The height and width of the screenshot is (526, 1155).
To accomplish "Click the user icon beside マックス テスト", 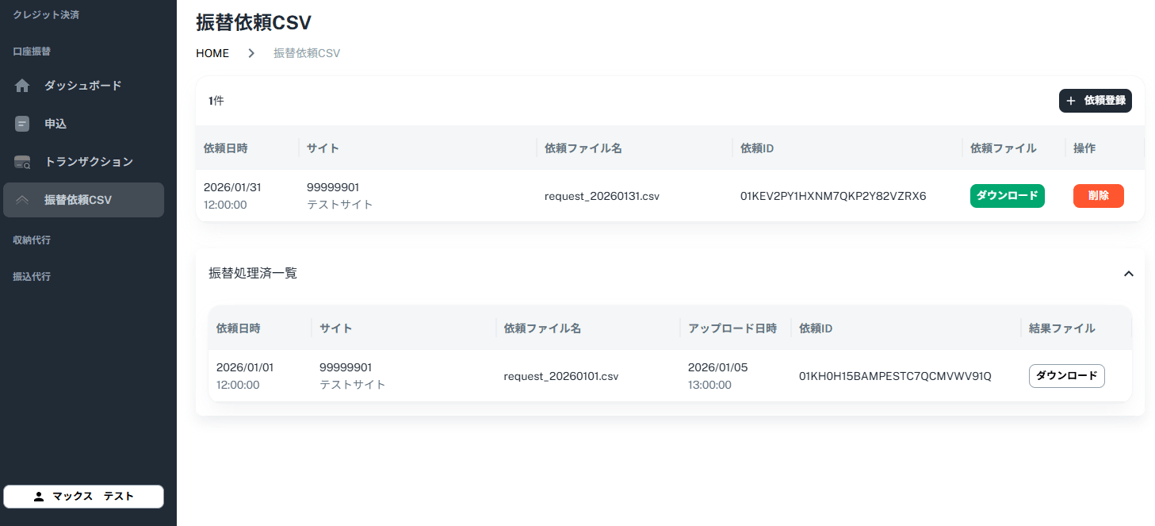I will (39, 496).
